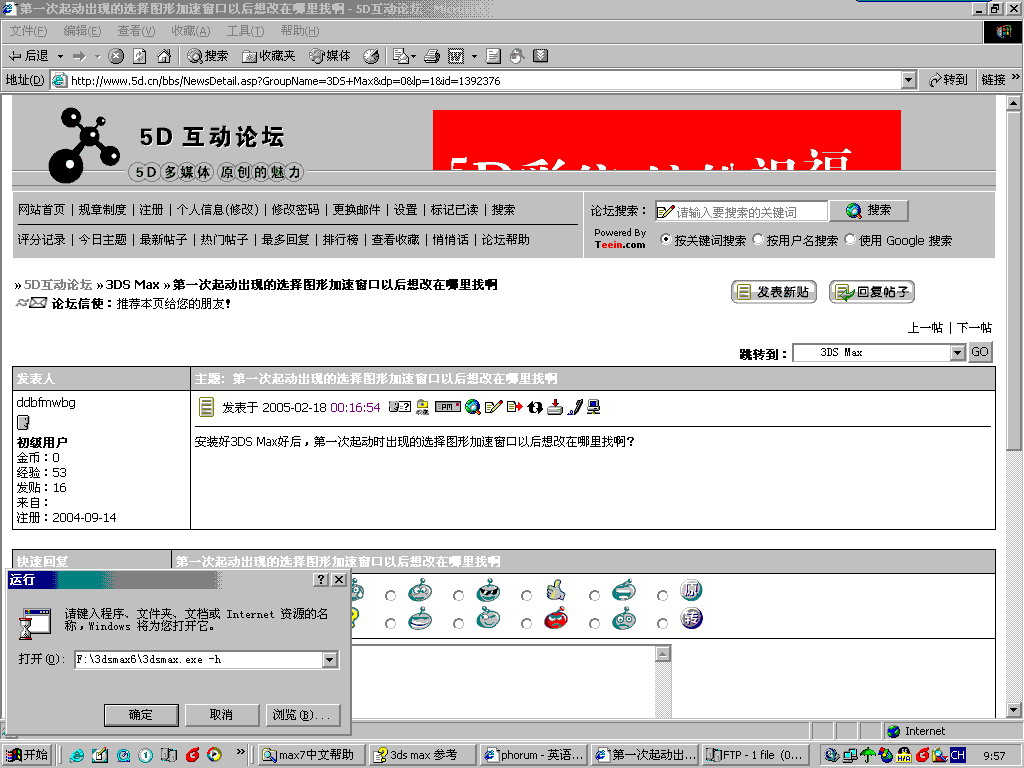This screenshot has width=1024, height=768.
Task: Click the CH language indicator in system tray
Action: (x=958, y=756)
